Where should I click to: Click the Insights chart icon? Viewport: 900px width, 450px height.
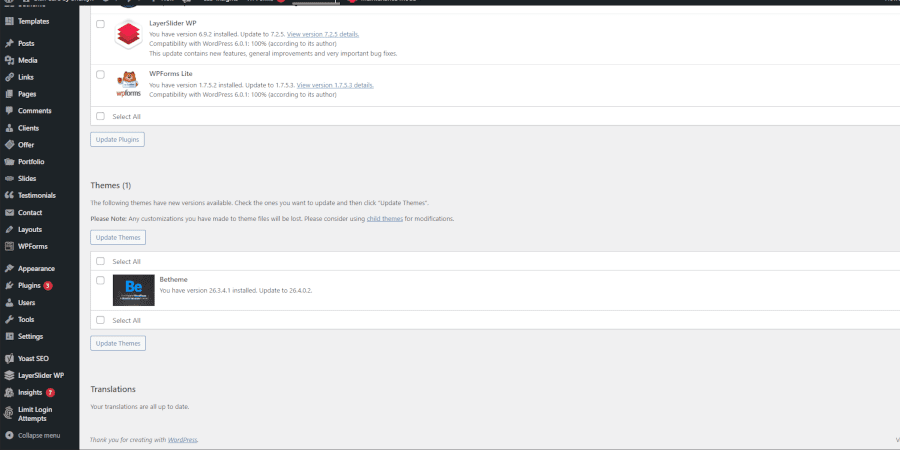9,393
